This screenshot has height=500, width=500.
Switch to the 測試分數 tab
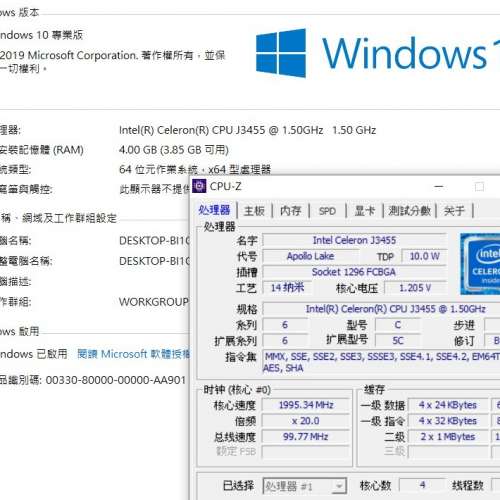[x=409, y=211]
